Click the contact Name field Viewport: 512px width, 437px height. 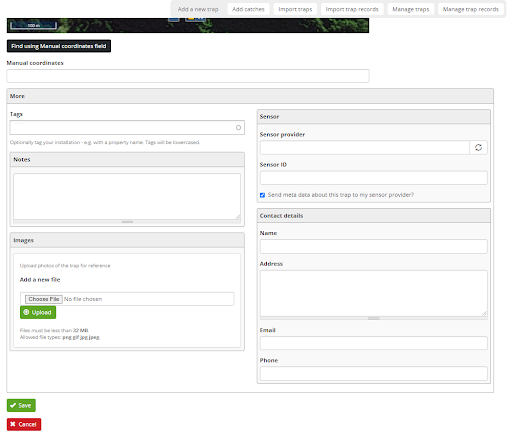click(x=374, y=246)
